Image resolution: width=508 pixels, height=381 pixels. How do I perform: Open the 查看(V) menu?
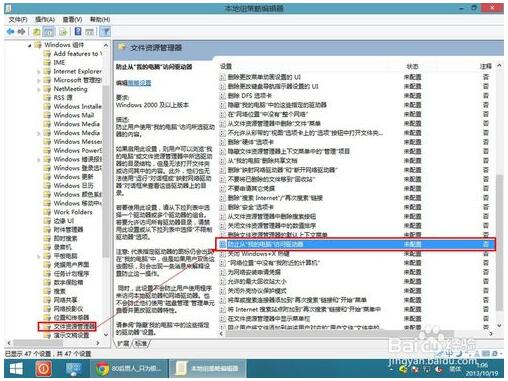[x=72, y=20]
